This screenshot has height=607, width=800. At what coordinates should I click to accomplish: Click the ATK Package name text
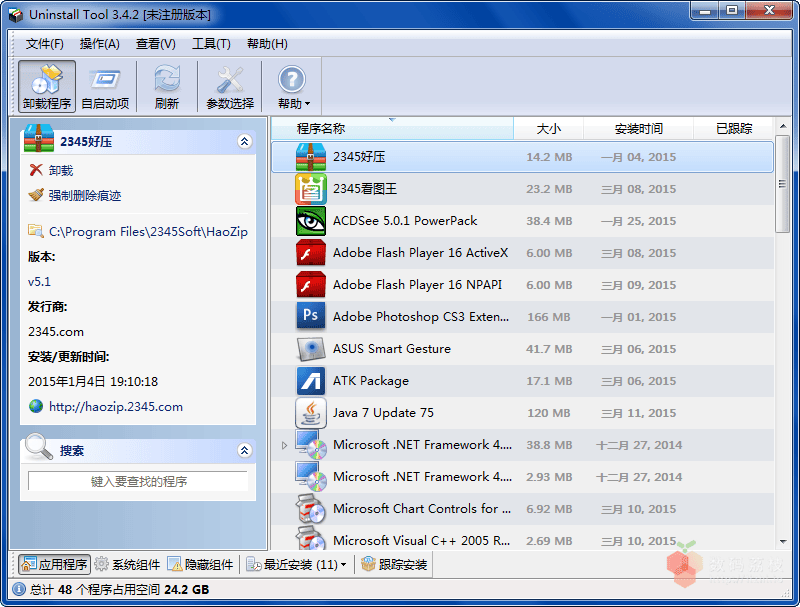click(371, 381)
